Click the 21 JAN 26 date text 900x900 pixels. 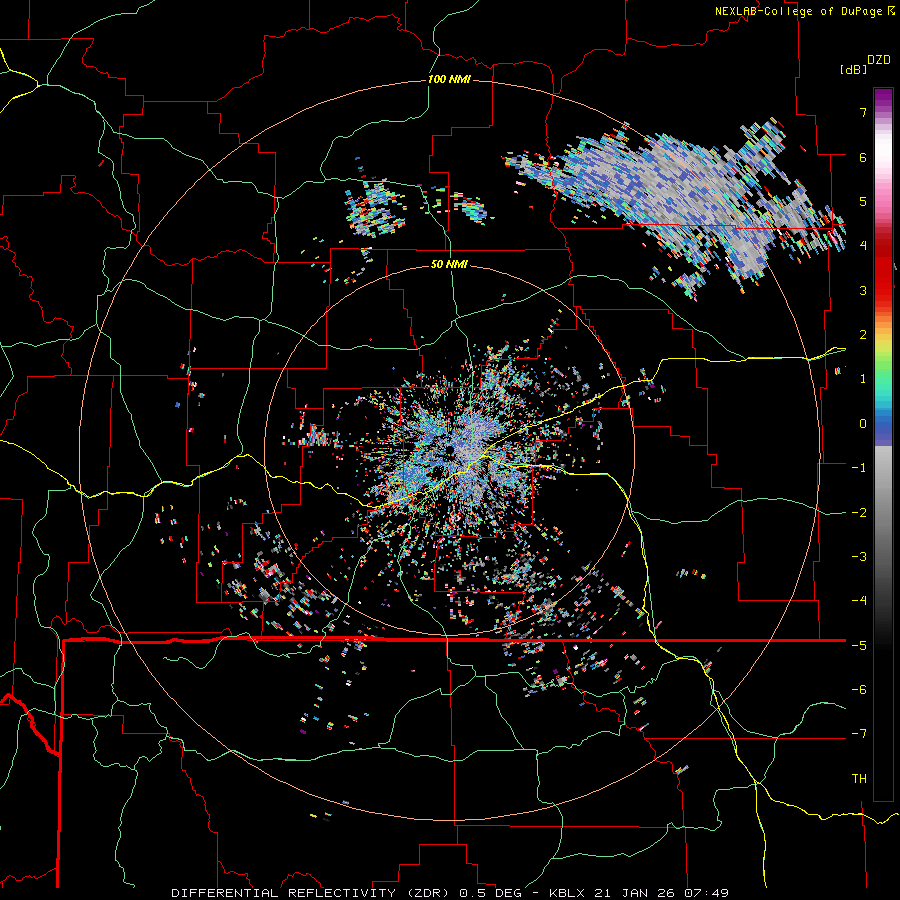pyautogui.click(x=634, y=893)
